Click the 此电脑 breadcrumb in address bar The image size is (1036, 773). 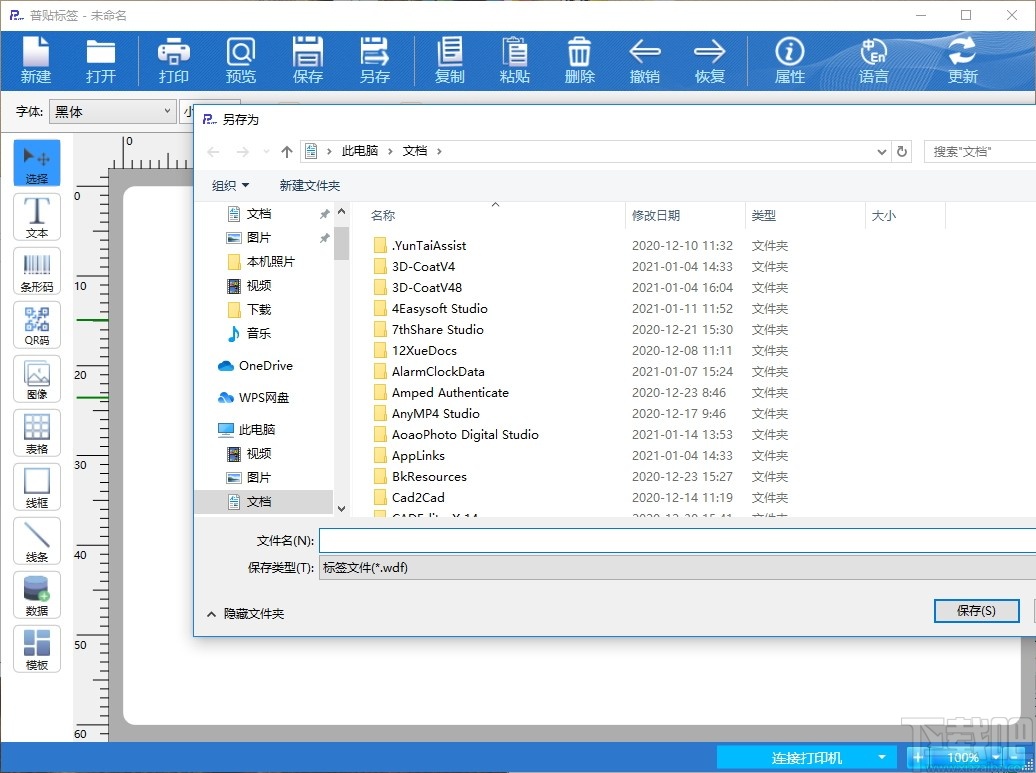click(x=359, y=151)
